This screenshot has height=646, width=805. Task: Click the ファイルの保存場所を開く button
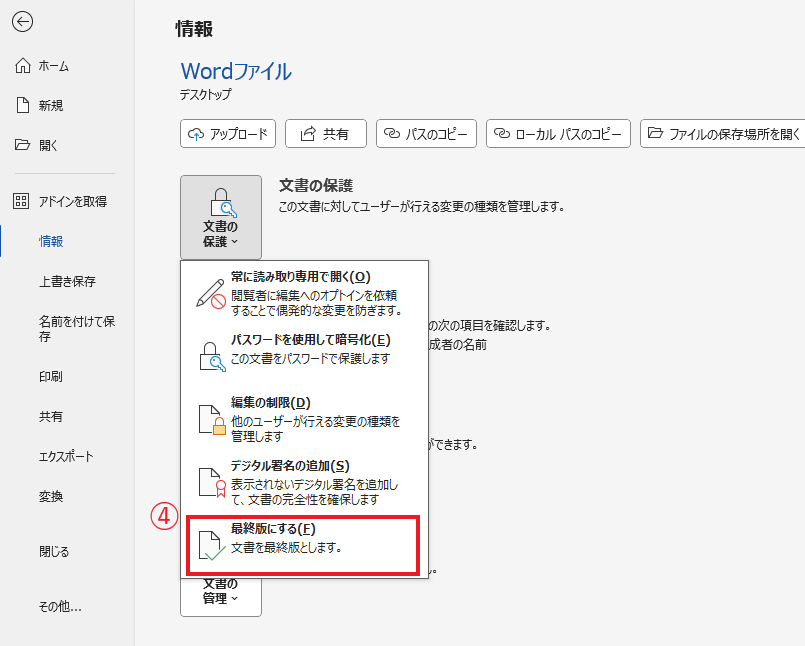723,133
